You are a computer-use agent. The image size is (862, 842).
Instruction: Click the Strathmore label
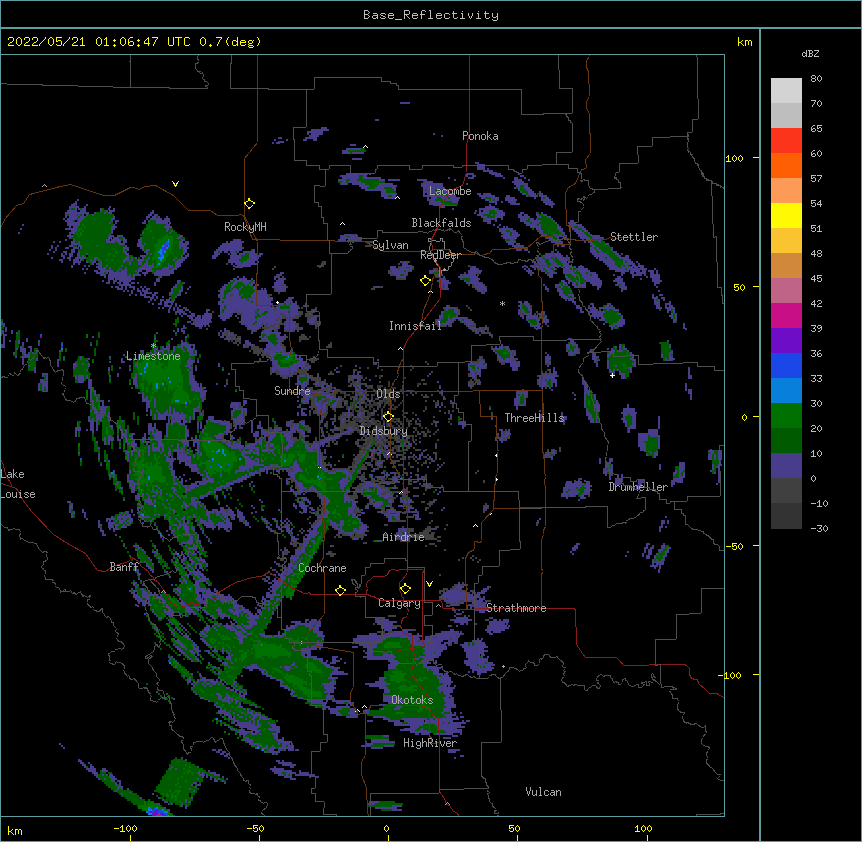516,608
